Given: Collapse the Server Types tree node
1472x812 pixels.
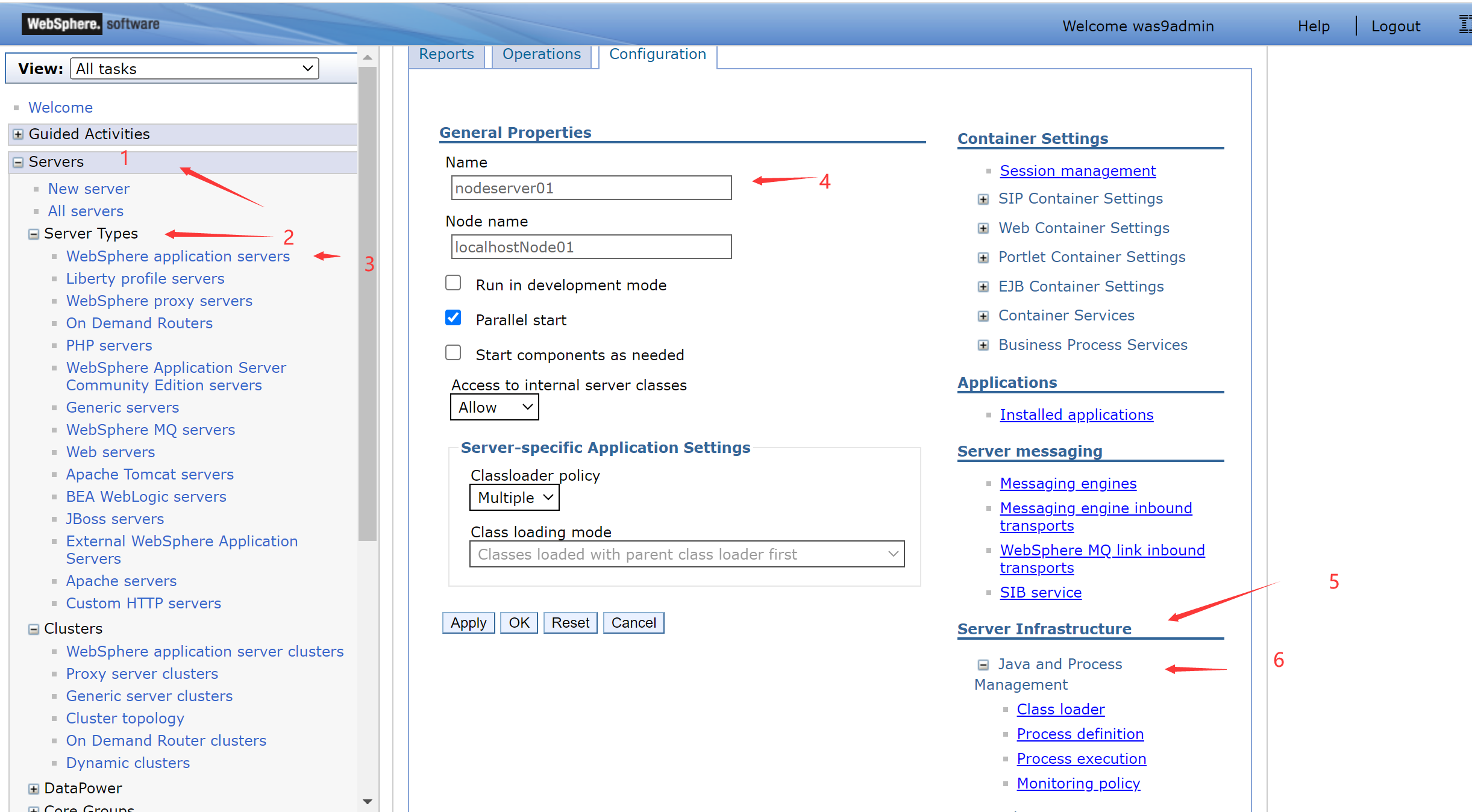Looking at the screenshot, I should [x=34, y=234].
